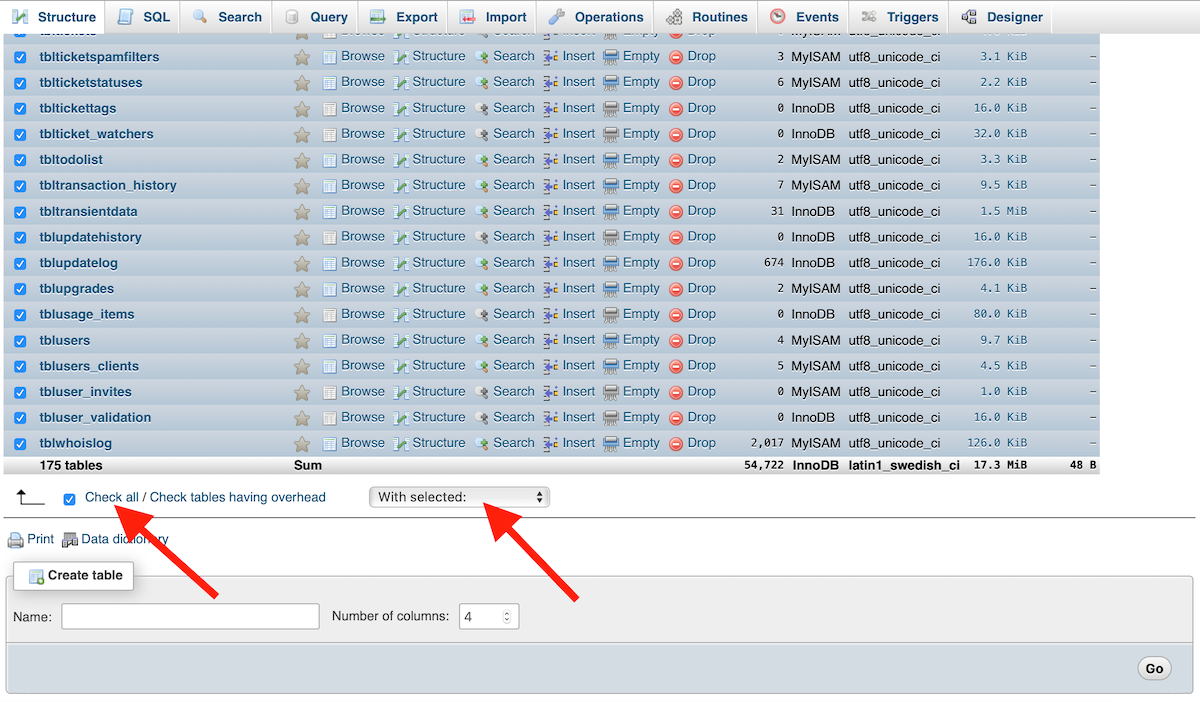The height and width of the screenshot is (702, 1200).
Task: Click the Search icon for tblupgrades
Action: (482, 290)
